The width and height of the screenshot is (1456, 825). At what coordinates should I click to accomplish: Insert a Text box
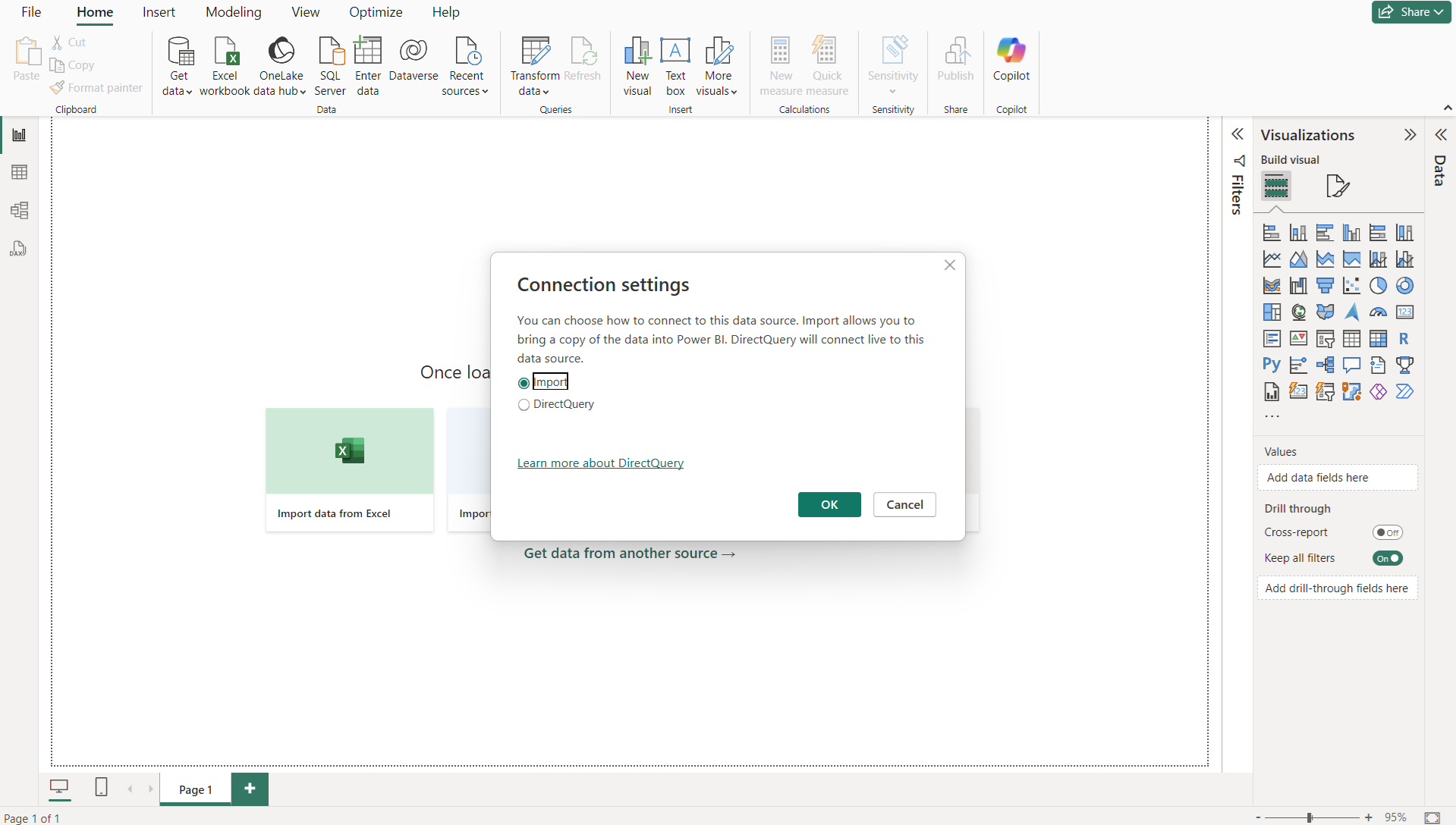tap(675, 67)
